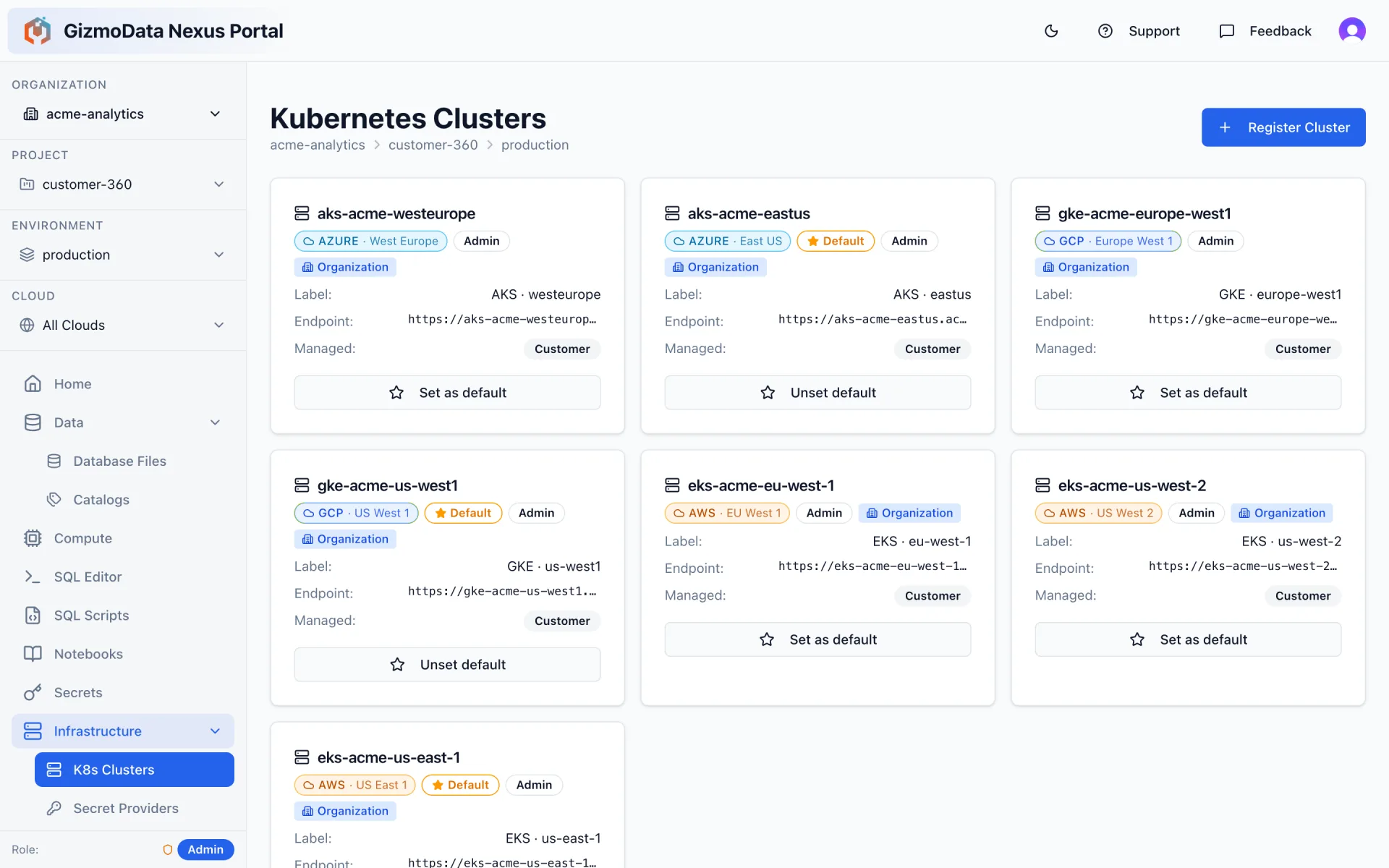This screenshot has height=868, width=1389.
Task: Click the Secret Providers key icon
Action: [x=54, y=808]
